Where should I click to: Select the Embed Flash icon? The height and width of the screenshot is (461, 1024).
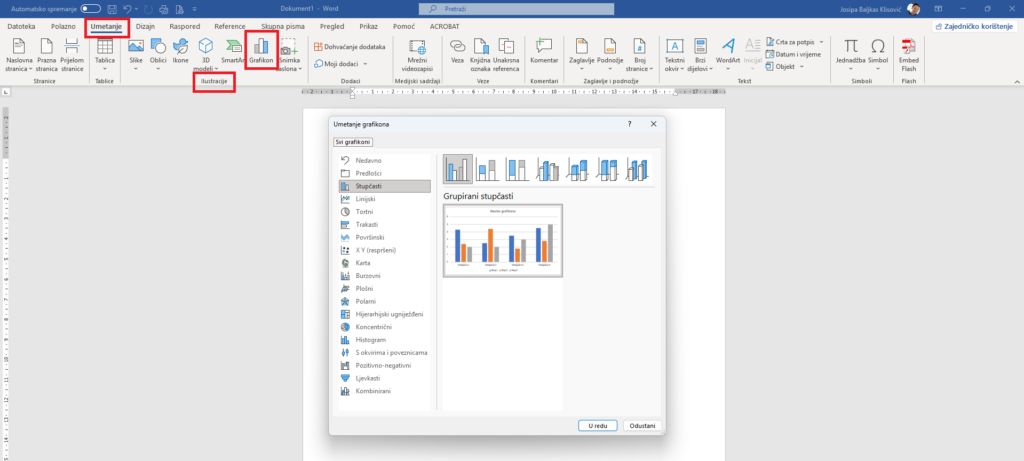pos(909,52)
